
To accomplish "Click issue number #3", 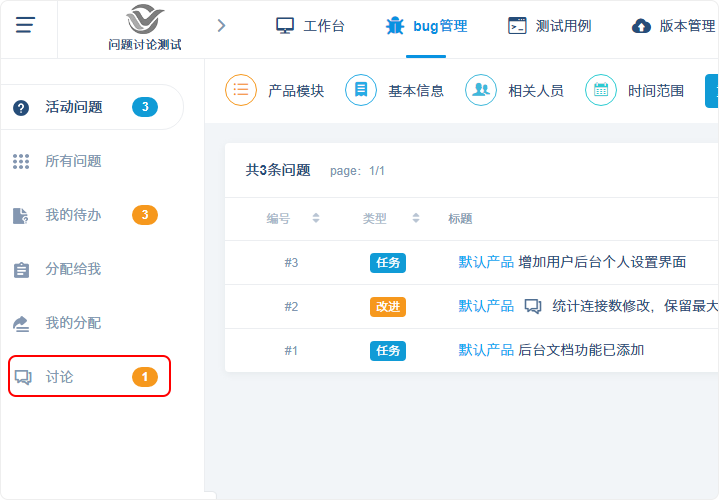I will click(291, 263).
